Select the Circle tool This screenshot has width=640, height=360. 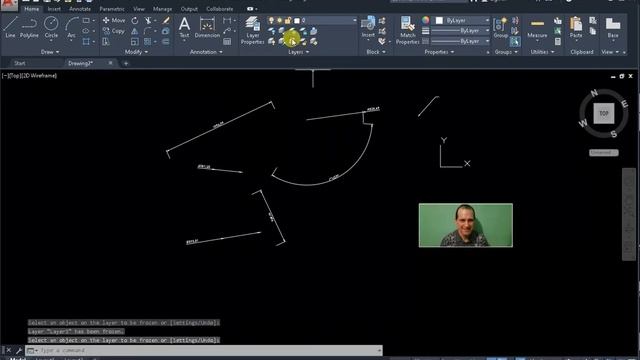point(51,28)
